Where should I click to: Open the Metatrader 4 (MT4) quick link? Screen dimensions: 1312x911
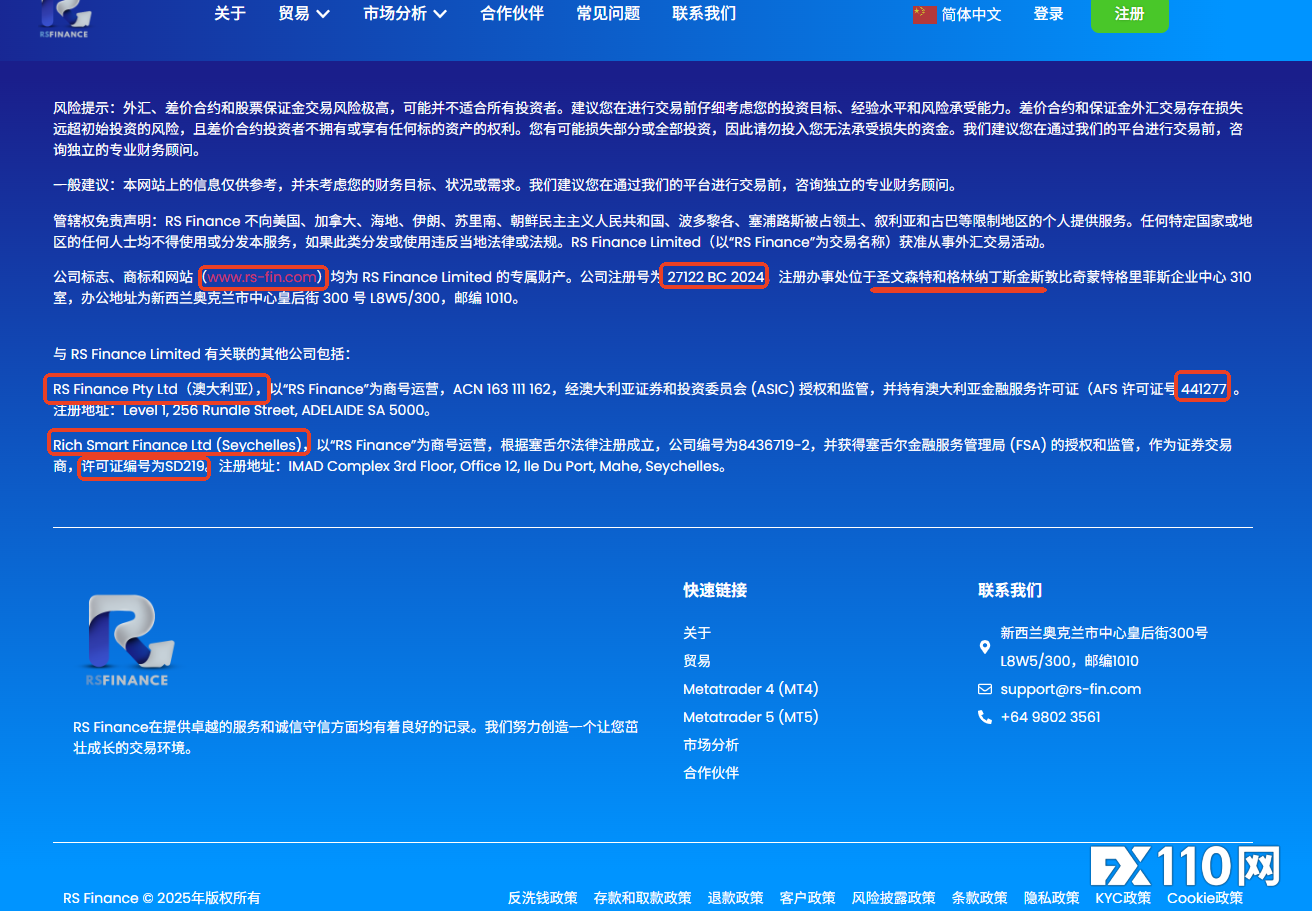click(751, 689)
